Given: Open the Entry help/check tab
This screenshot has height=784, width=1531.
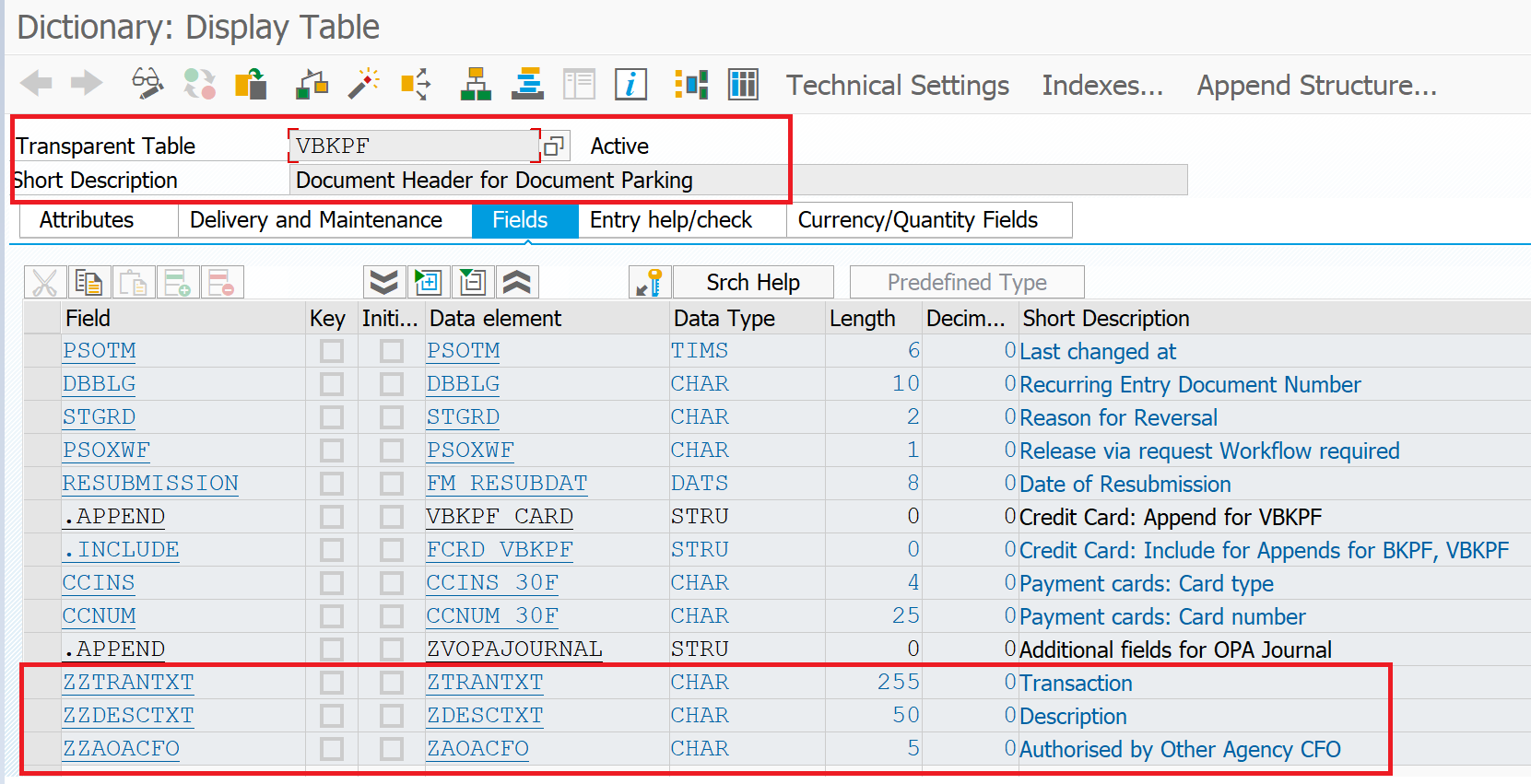Looking at the screenshot, I should 671,220.
